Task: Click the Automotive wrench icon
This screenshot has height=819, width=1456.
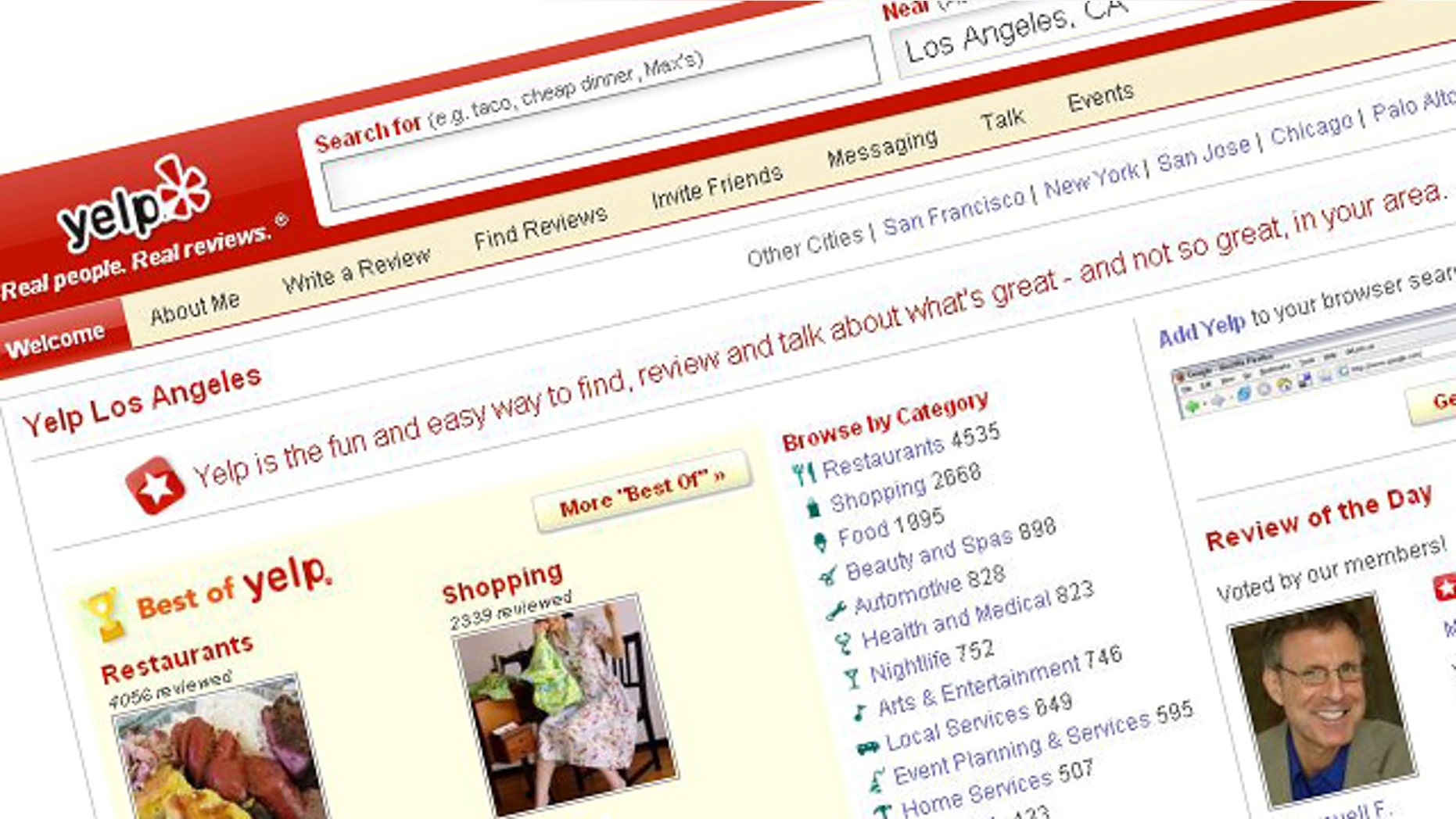Action: [835, 610]
